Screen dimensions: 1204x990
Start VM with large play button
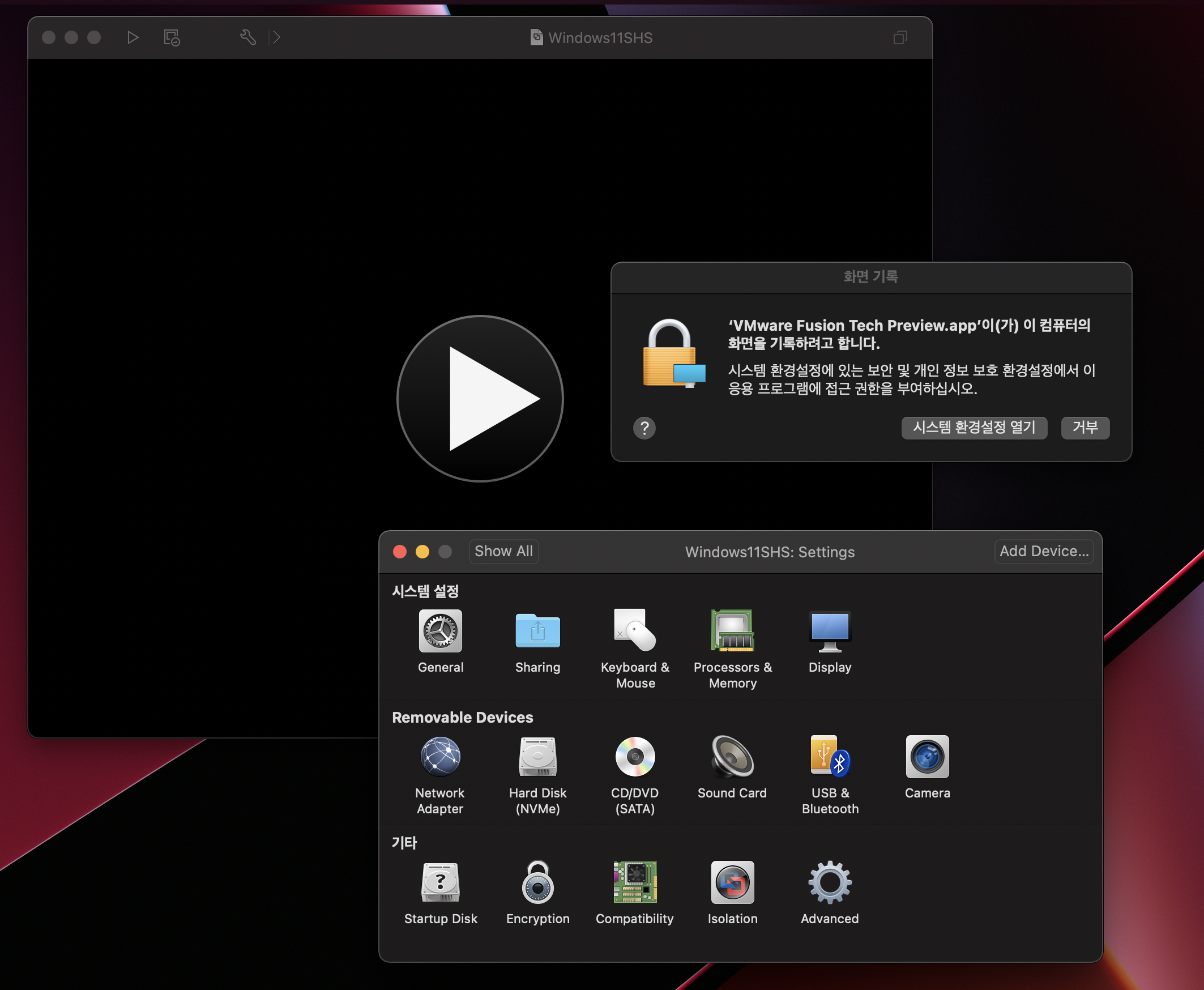click(x=480, y=399)
